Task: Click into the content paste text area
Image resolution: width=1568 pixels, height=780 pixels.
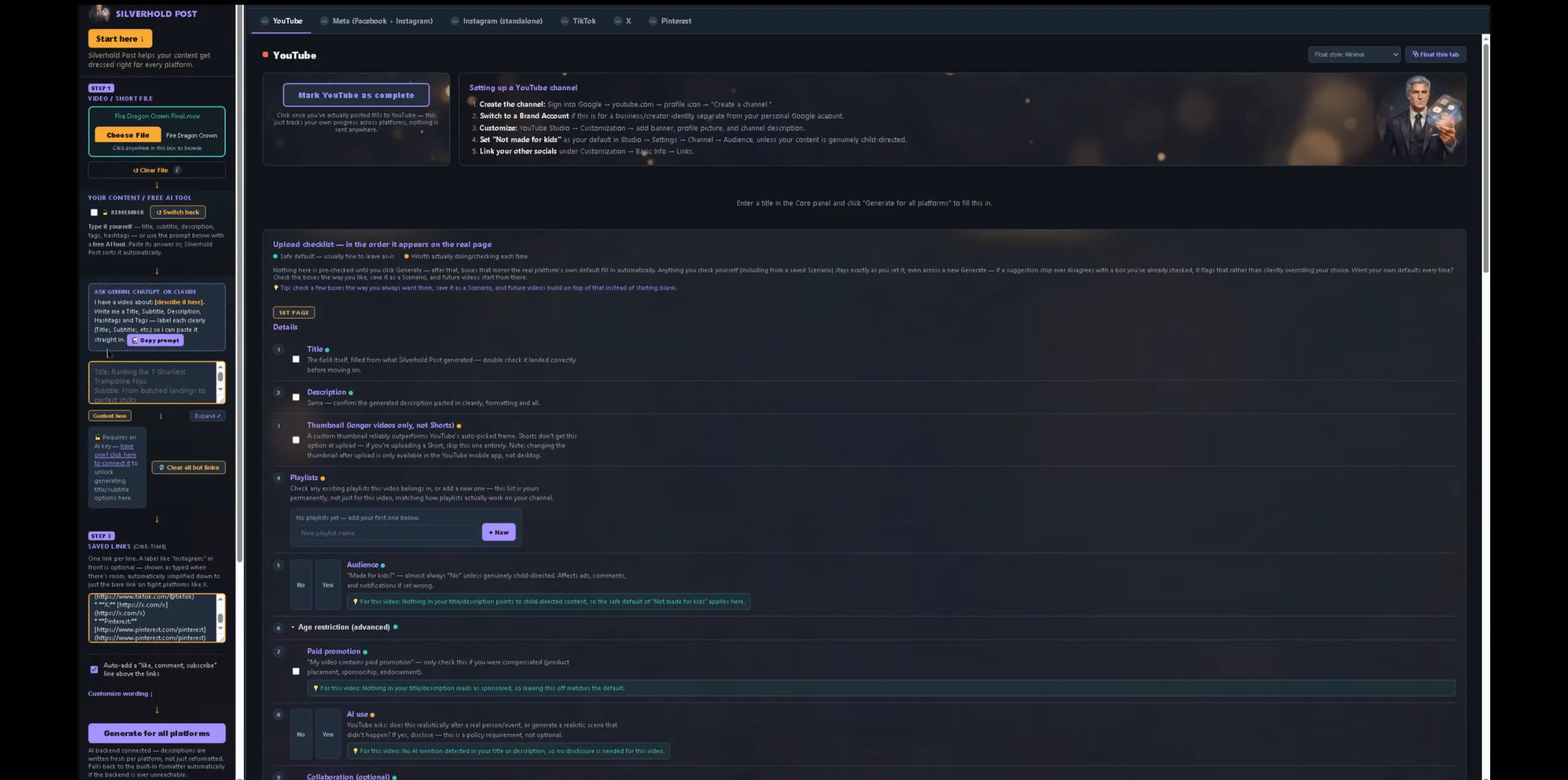Action: pyautogui.click(x=152, y=382)
